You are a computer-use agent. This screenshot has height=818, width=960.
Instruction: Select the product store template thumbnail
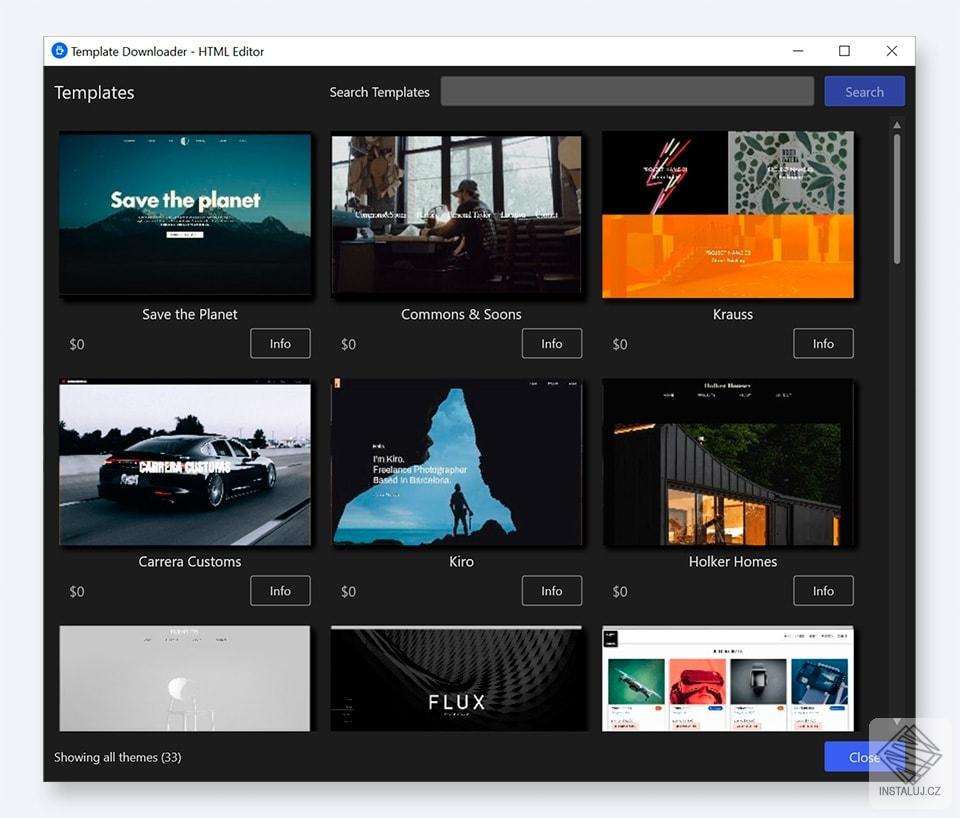[727, 678]
